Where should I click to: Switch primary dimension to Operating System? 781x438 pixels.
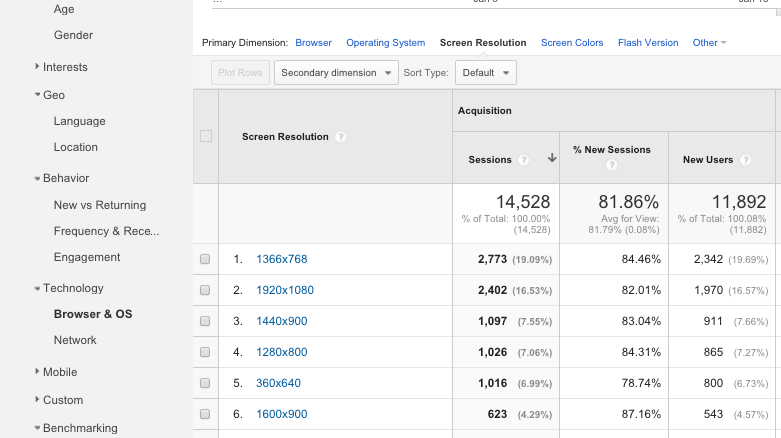pos(386,43)
